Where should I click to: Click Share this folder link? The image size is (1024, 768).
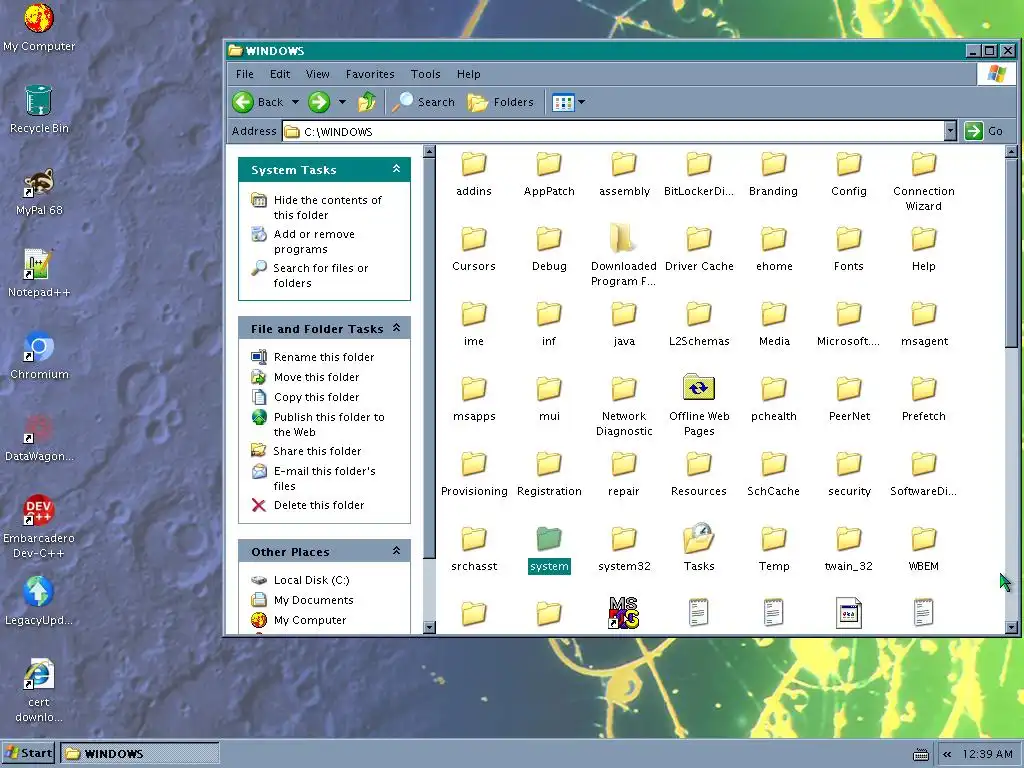click(307, 451)
